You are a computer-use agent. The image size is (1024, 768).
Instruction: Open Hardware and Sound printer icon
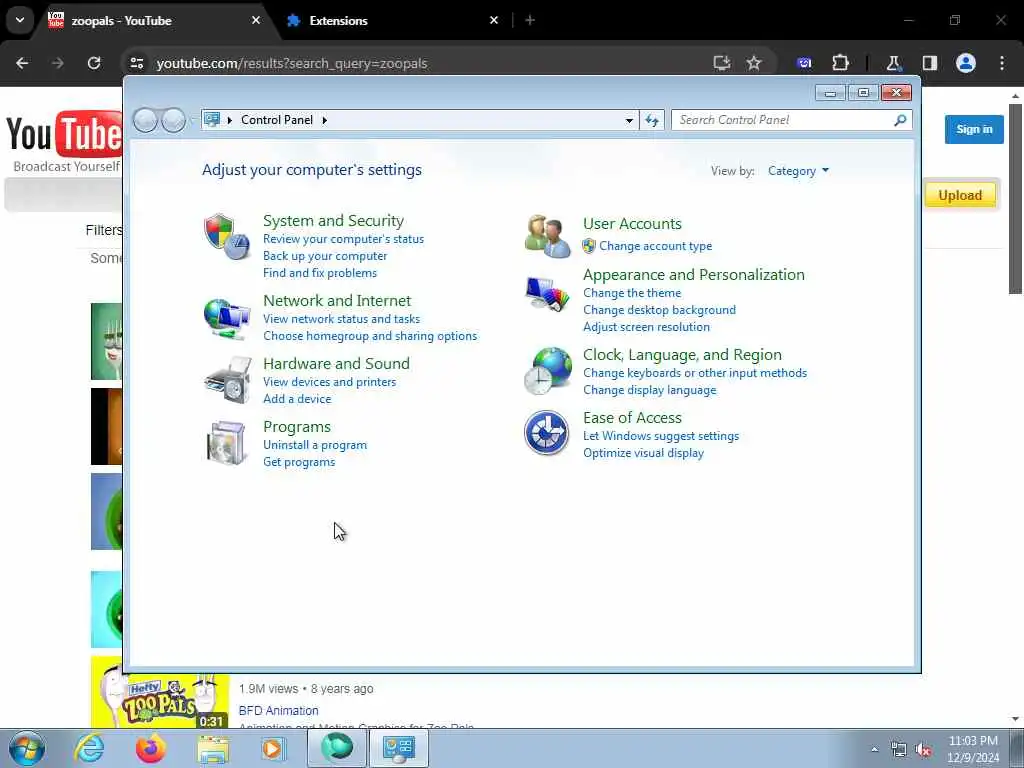pos(227,380)
